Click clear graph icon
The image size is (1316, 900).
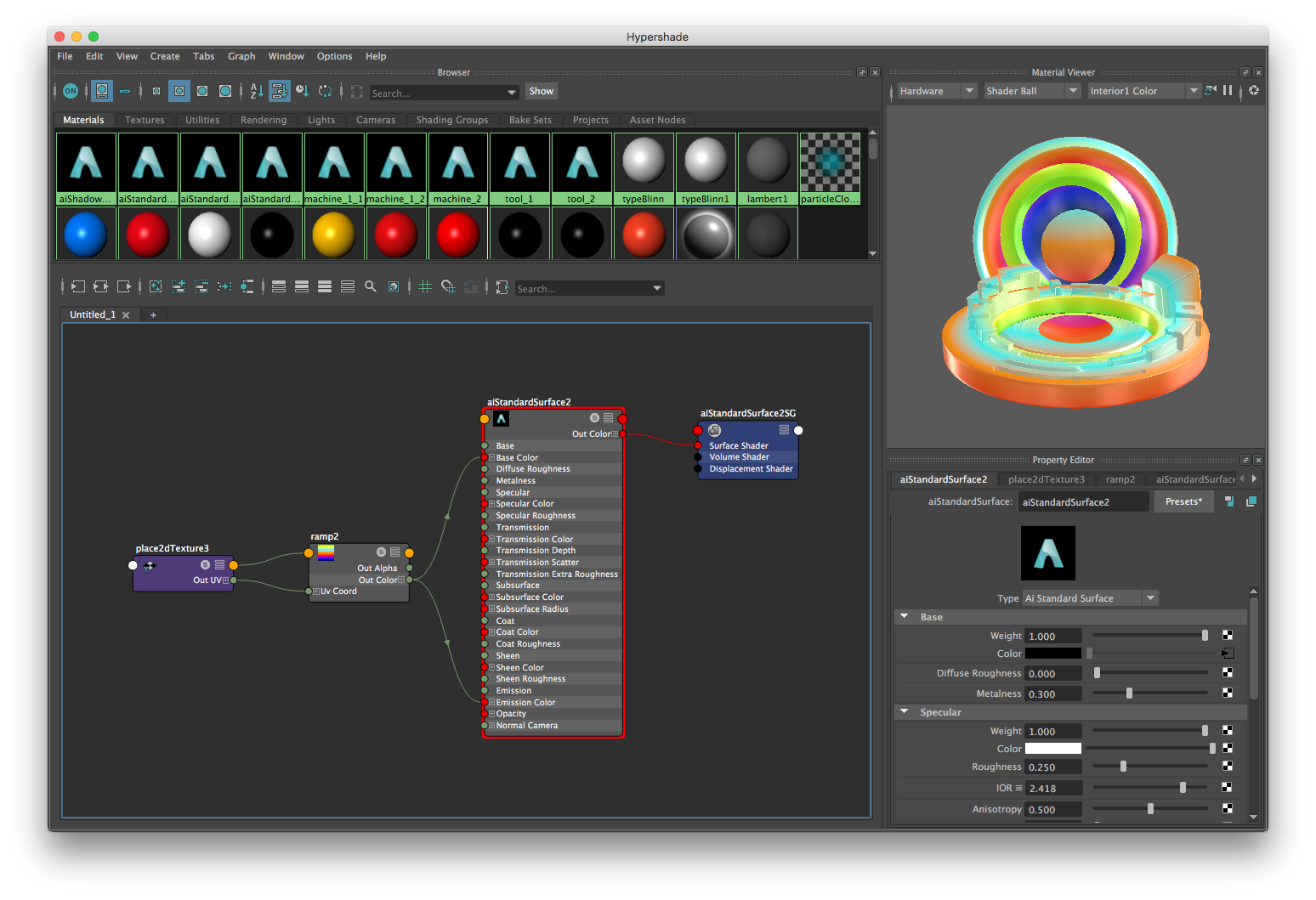156,287
